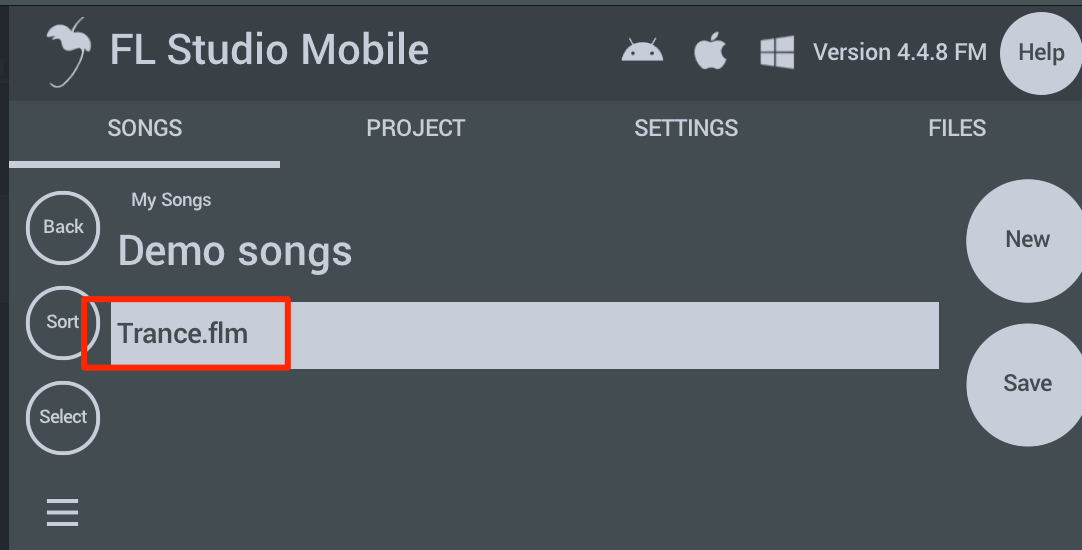The image size is (1082, 550).
Task: Click the Apple logo icon
Action: 710,51
